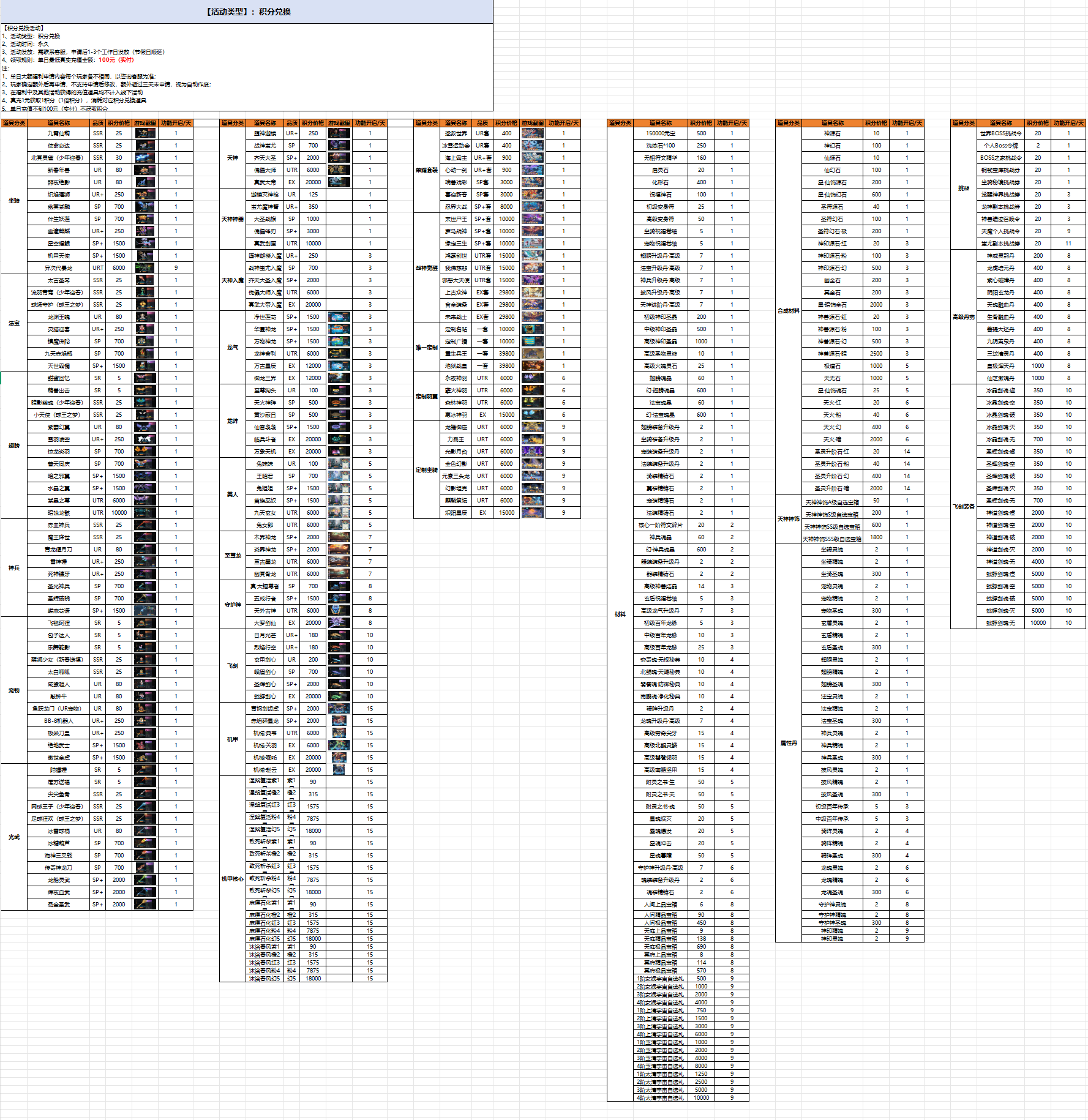1088x1120 pixels.
Task: Click the 世界BOSS挑战令 item name cell
Action: click(1000, 133)
